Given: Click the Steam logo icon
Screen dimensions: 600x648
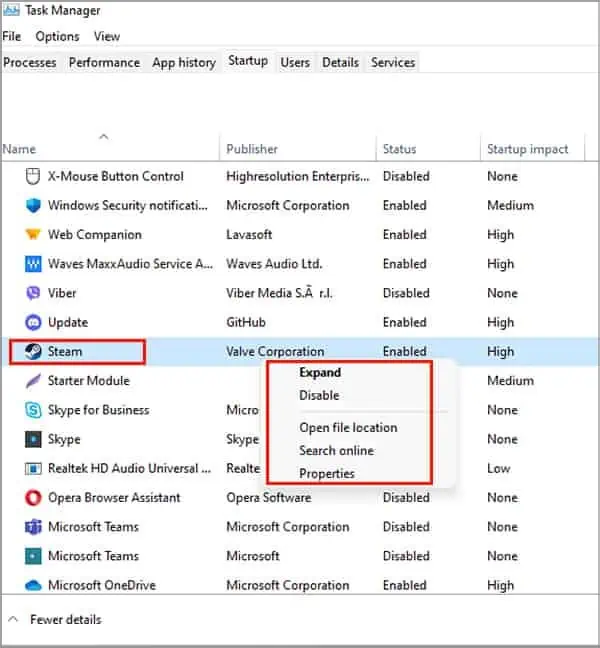Looking at the screenshot, I should [33, 352].
